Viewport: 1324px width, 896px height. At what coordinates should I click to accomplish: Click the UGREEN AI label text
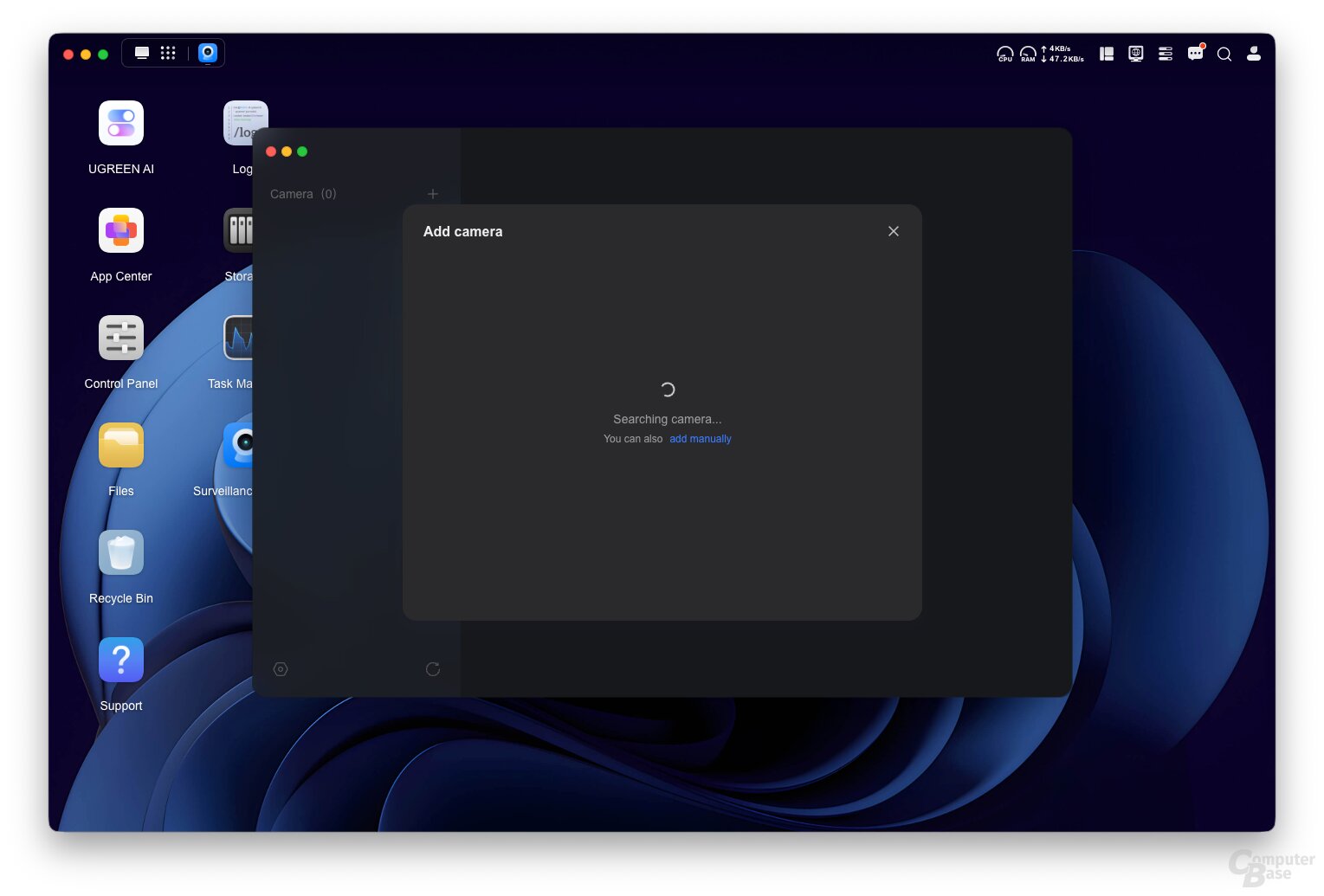pyautogui.click(x=121, y=169)
